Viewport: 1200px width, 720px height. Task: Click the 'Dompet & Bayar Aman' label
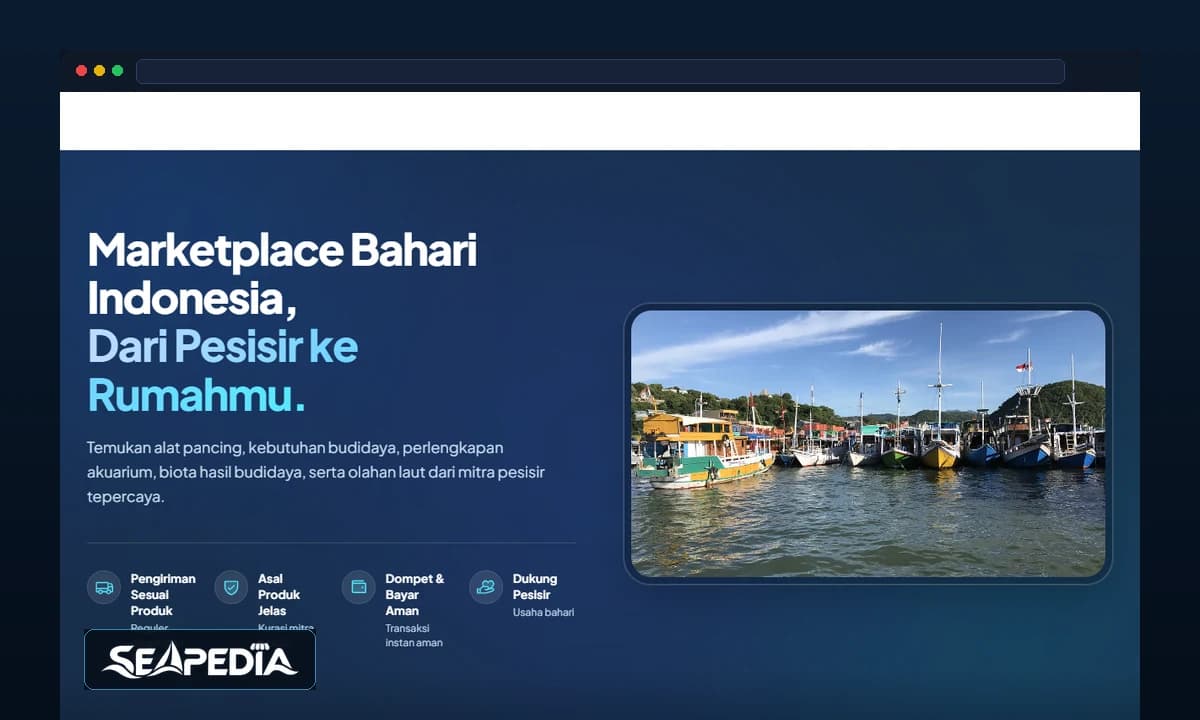pos(415,595)
